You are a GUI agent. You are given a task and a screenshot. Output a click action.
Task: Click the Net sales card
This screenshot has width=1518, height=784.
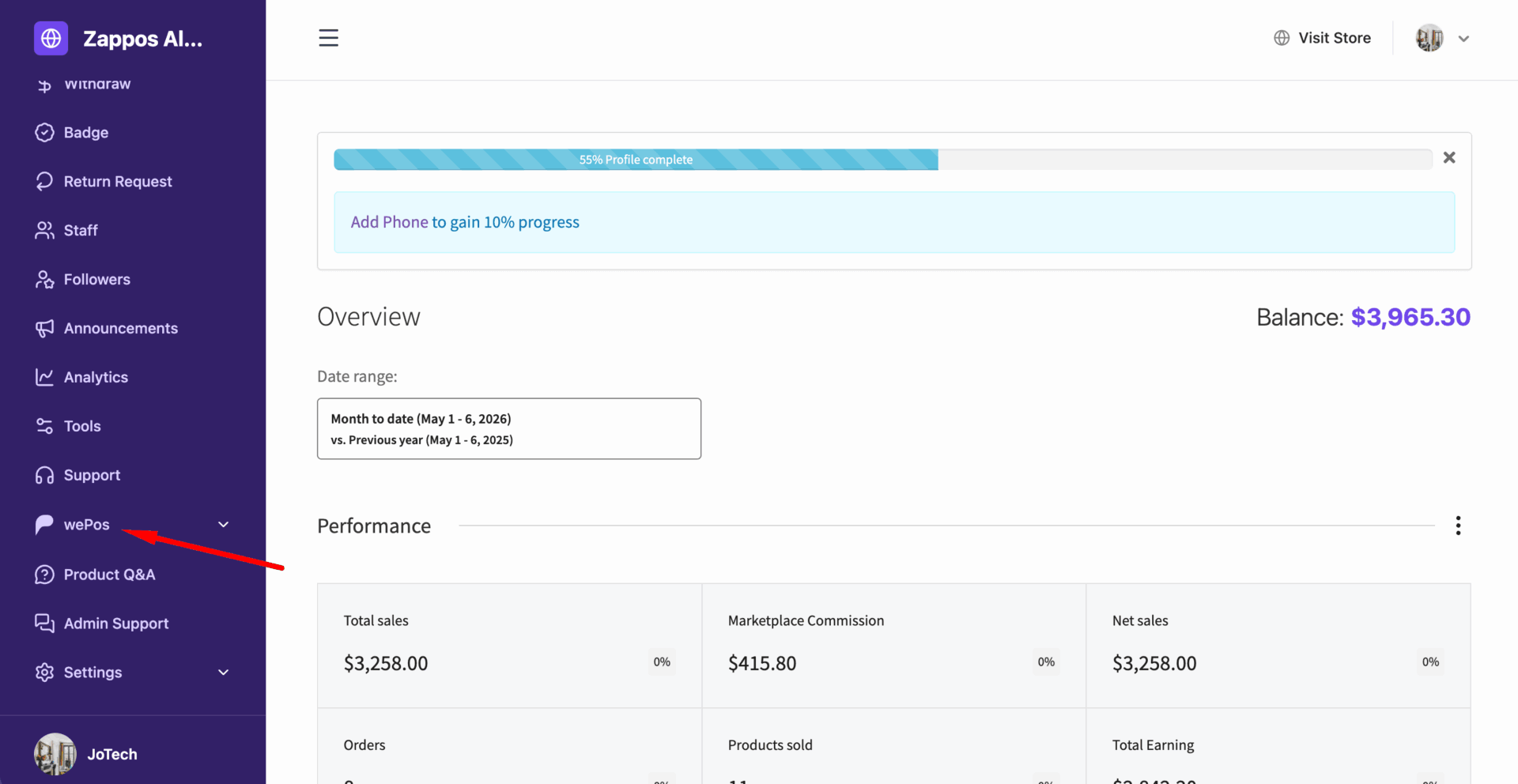tap(1278, 646)
